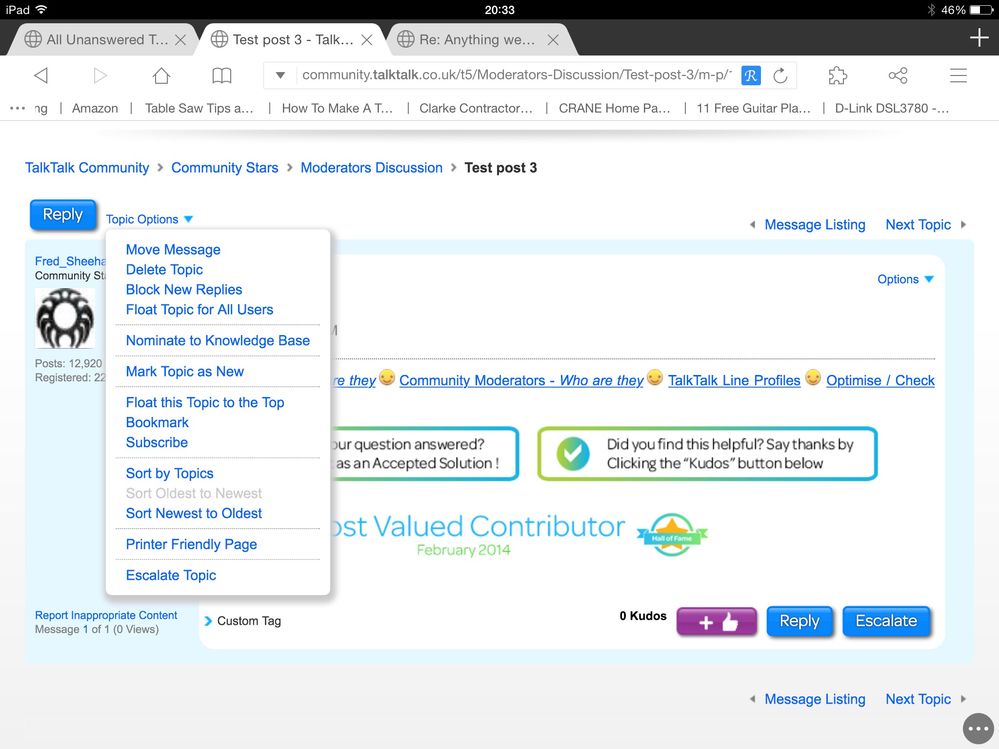The width and height of the screenshot is (999, 749).
Task: Show more bookmarks via bar ellipsis
Action: 17,108
